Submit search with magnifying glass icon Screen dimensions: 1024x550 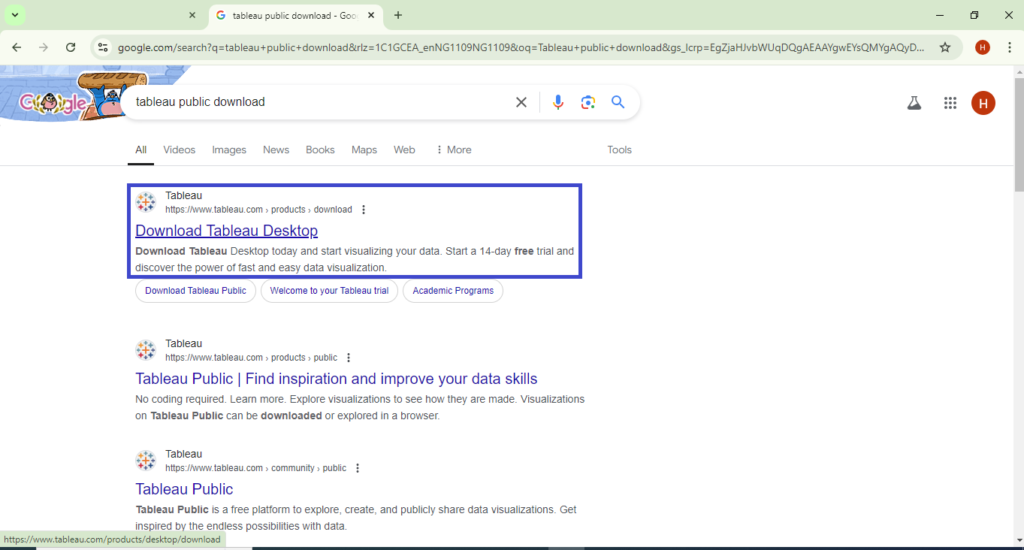click(x=618, y=102)
